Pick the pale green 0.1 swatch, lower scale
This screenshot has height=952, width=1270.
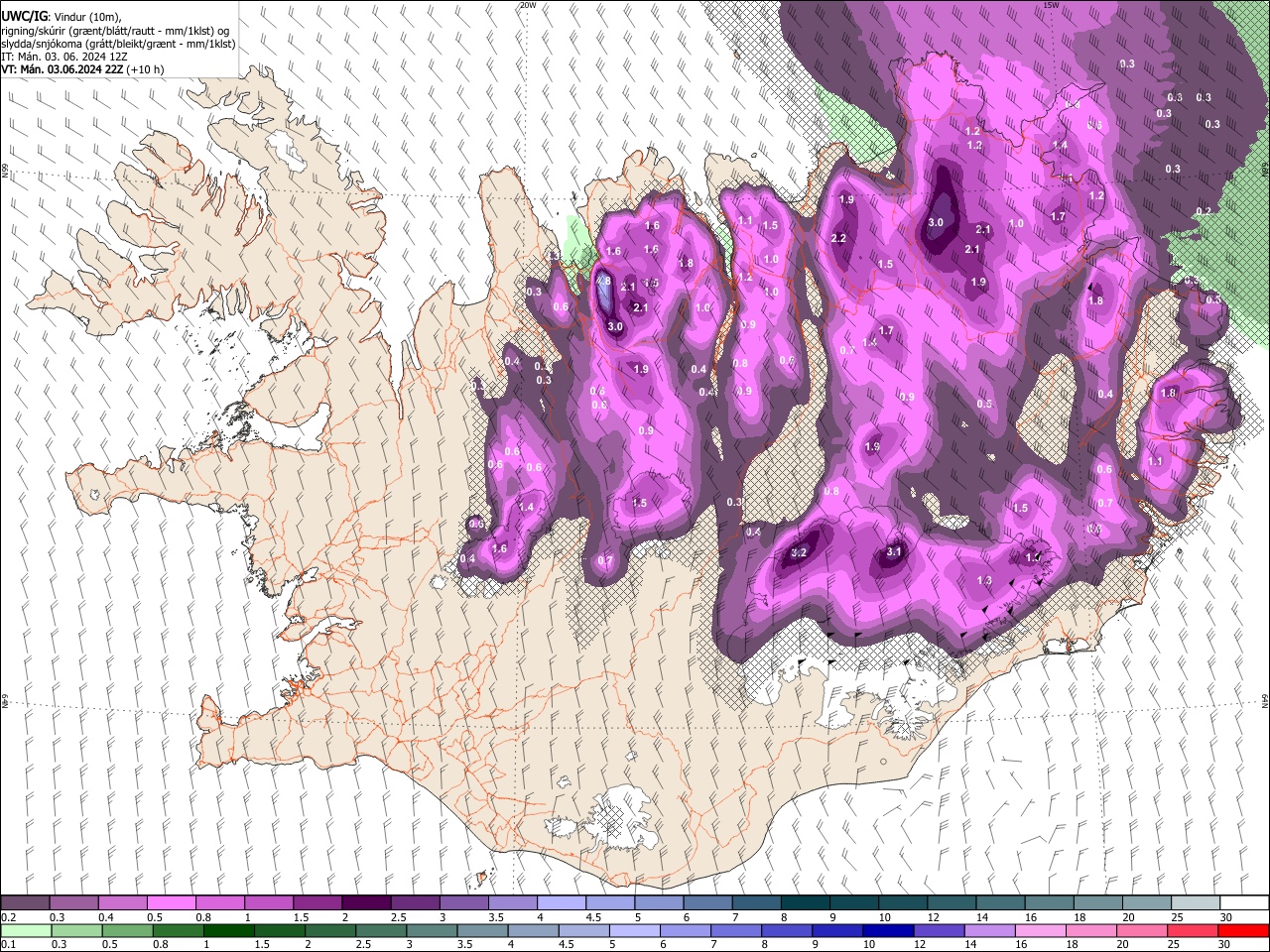coord(25,930)
